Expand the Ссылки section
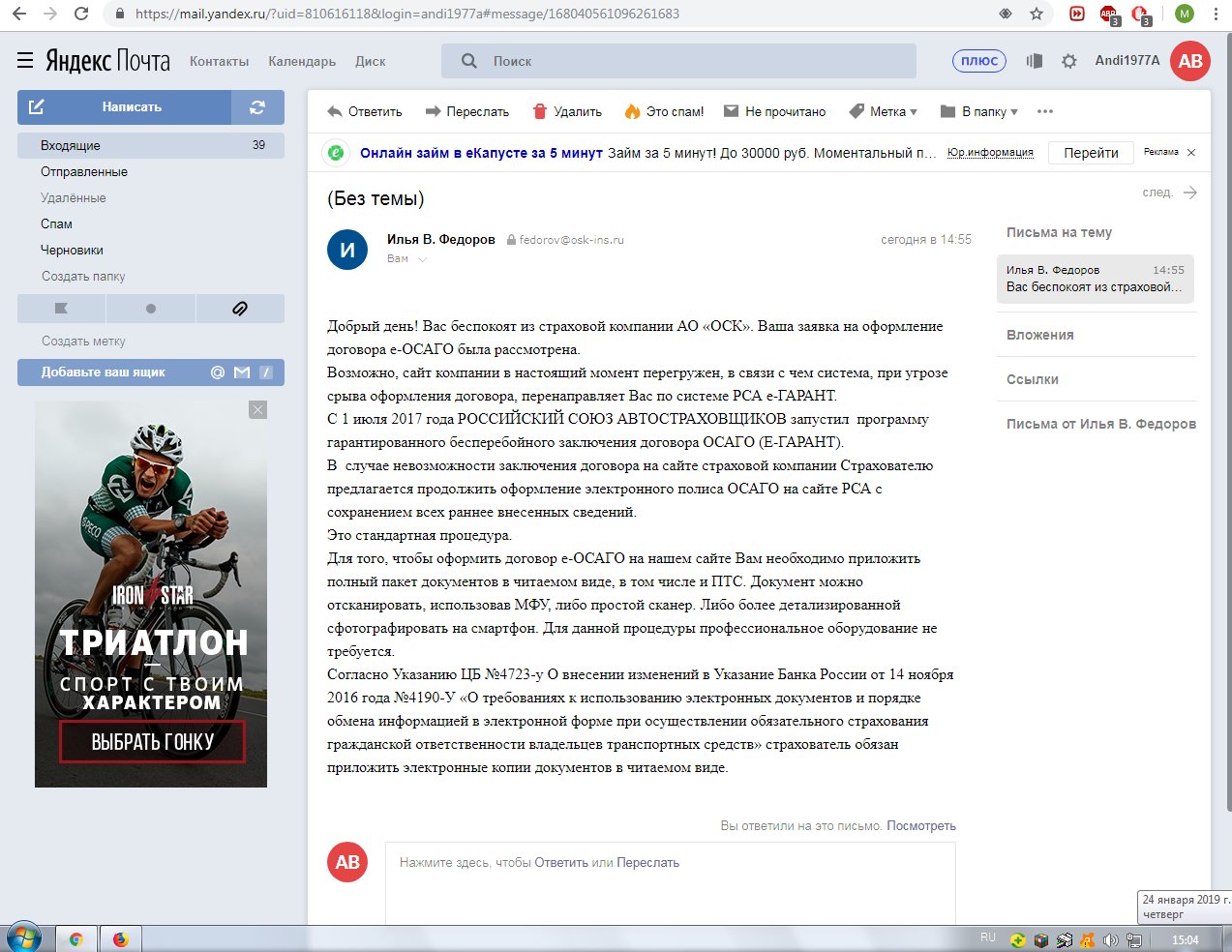 tap(1033, 379)
